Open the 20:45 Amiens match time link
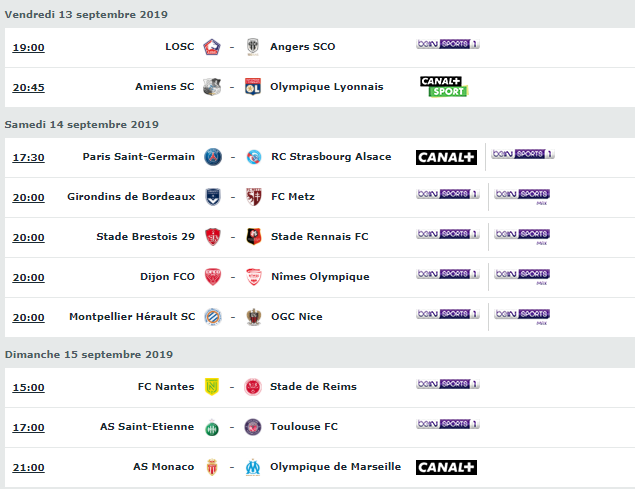 (x=28, y=87)
